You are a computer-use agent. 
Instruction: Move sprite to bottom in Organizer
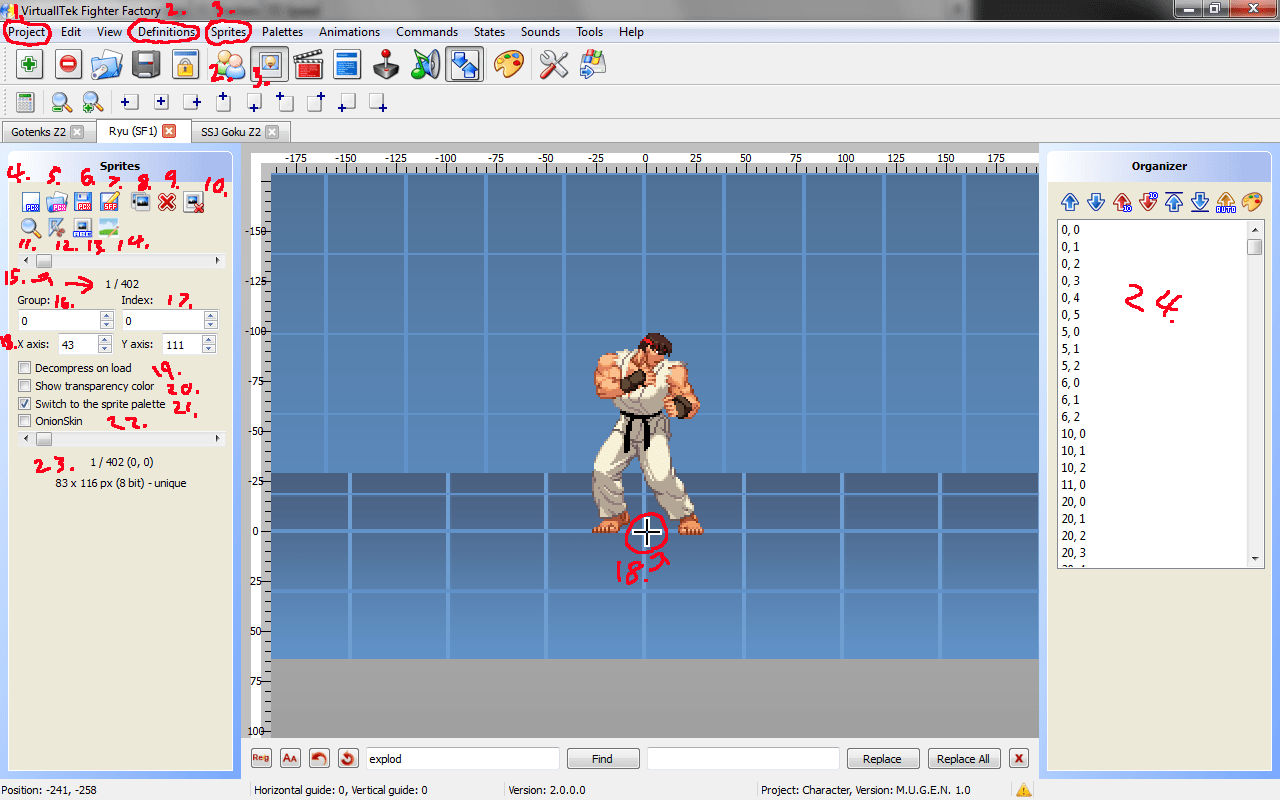[1200, 202]
